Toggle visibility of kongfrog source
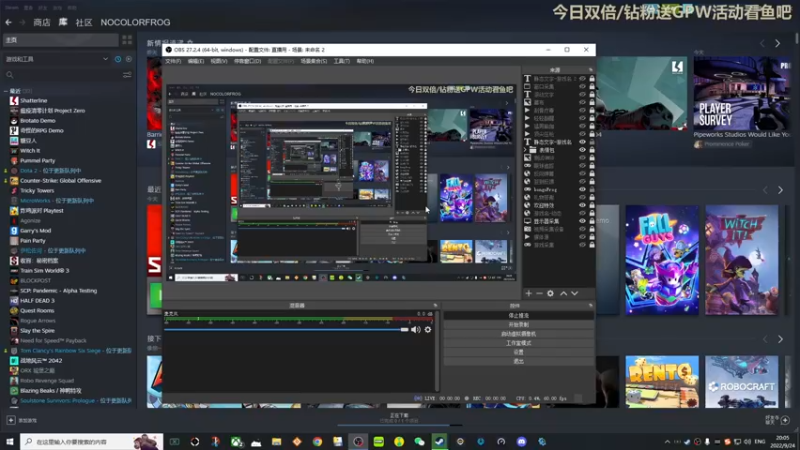The height and width of the screenshot is (450, 800). [x=582, y=189]
